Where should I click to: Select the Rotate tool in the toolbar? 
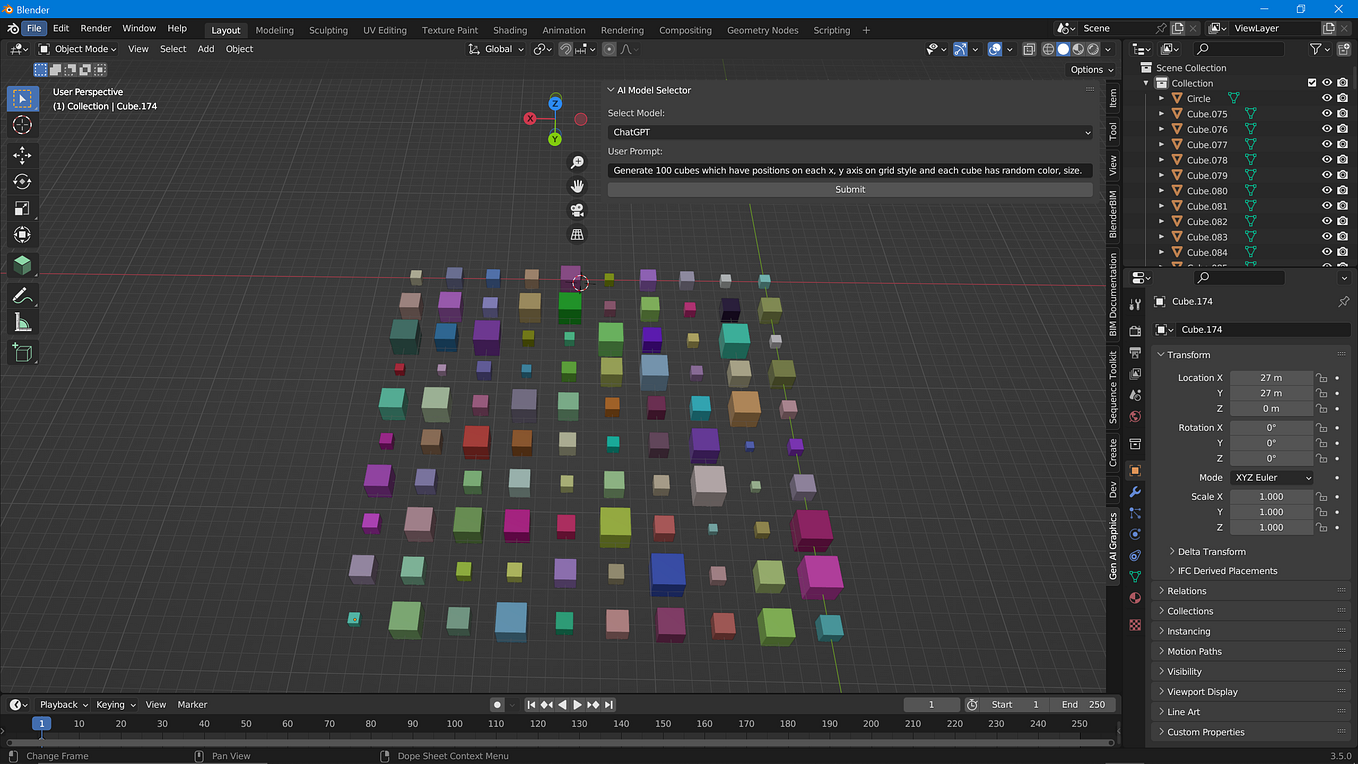coord(22,182)
